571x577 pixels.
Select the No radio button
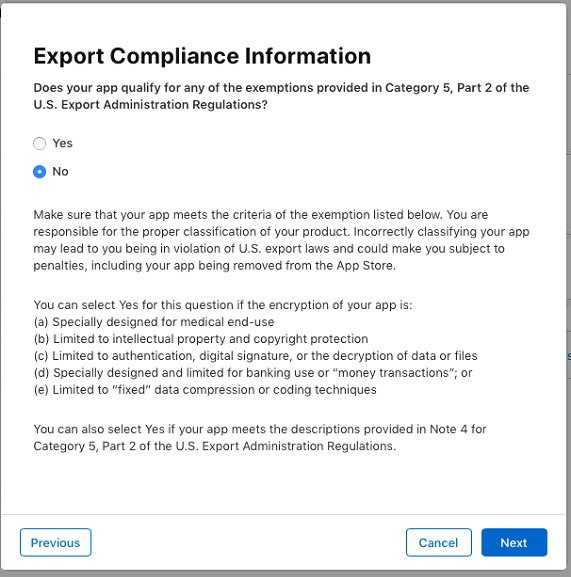pos(39,172)
